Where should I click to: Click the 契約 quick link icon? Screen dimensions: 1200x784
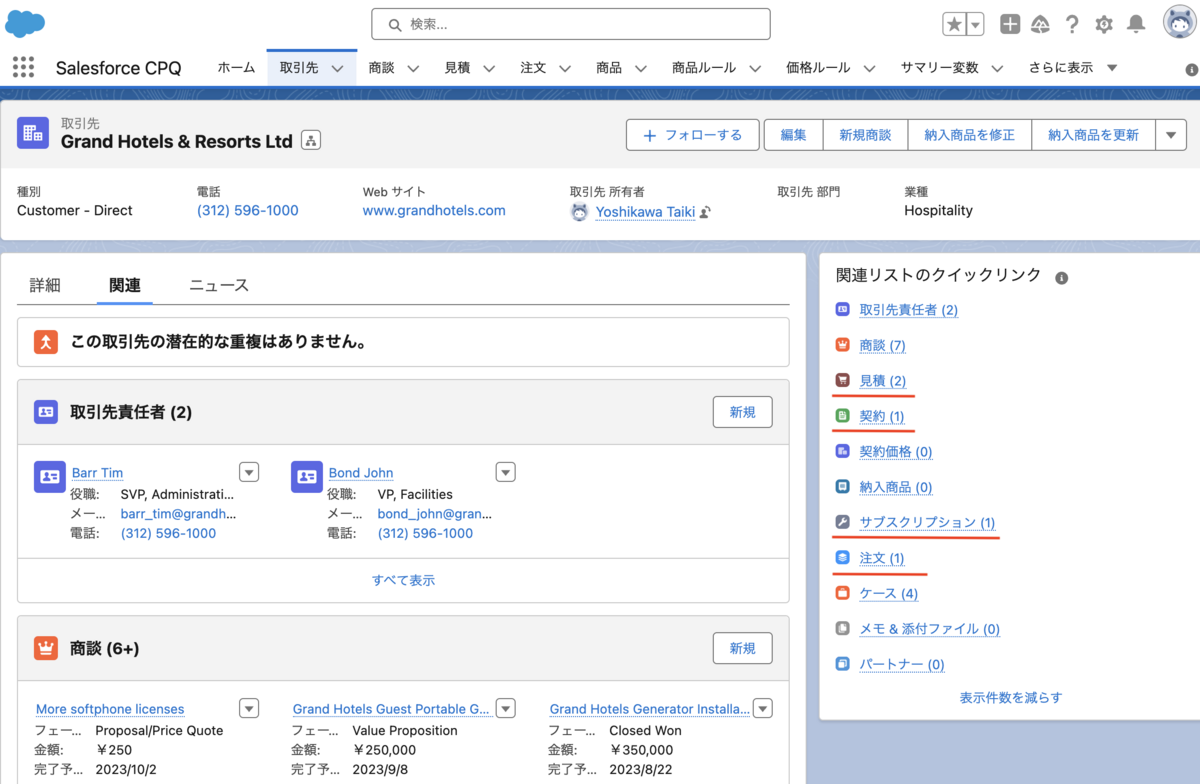point(841,416)
